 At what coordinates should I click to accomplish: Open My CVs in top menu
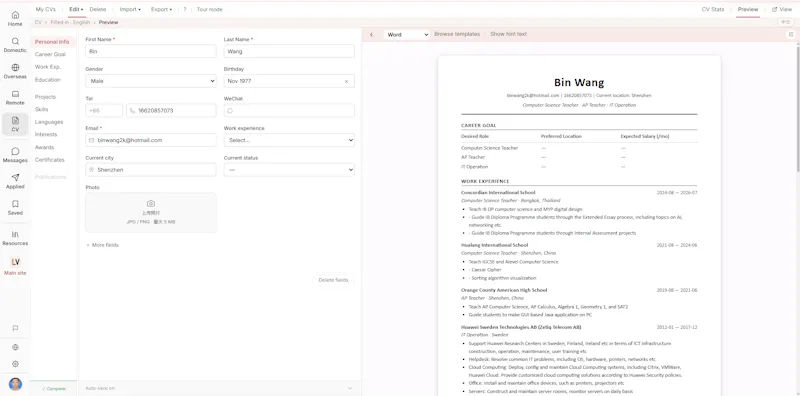coord(45,9)
